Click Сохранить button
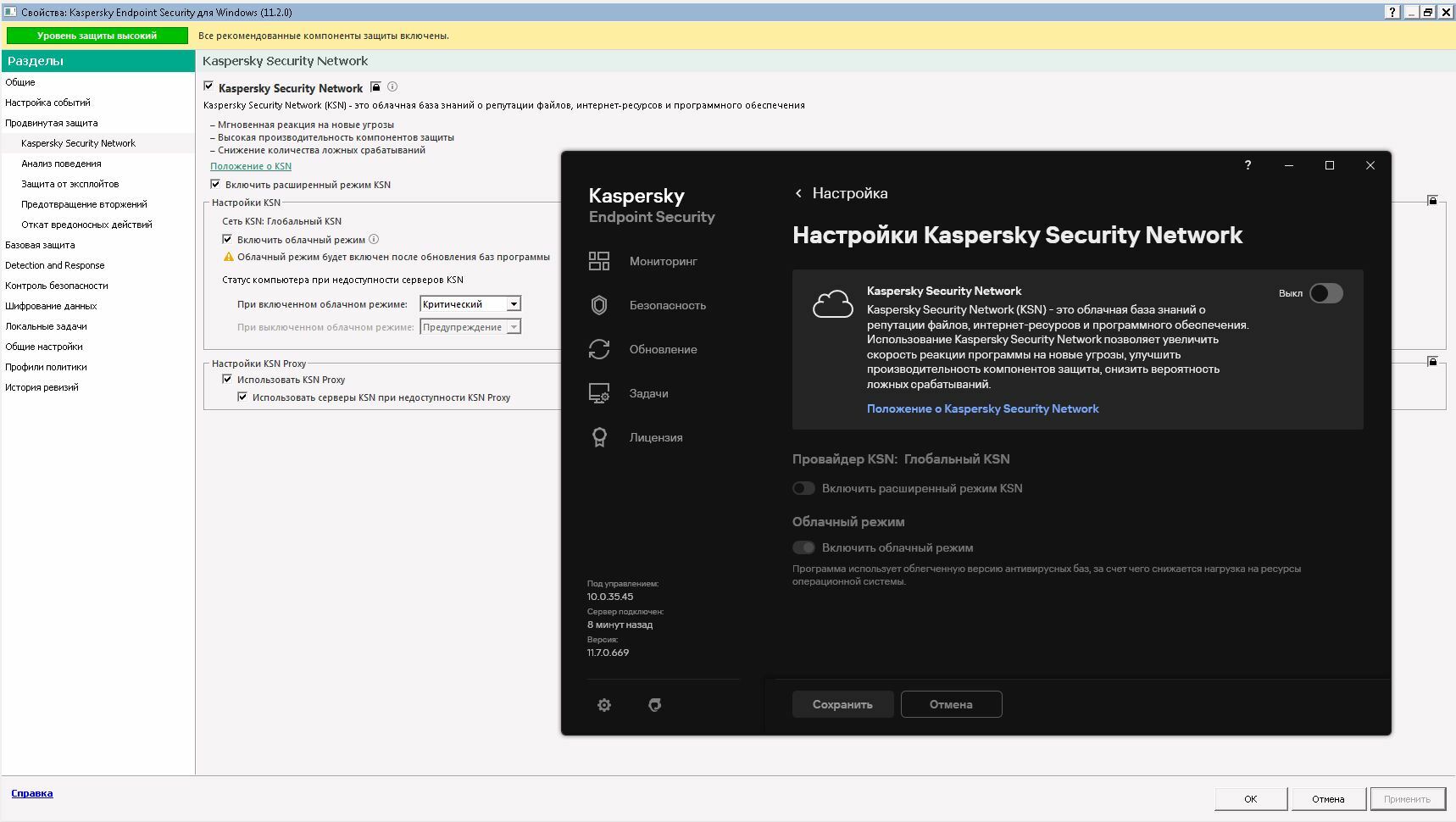The width and height of the screenshot is (1456, 822). tap(842, 704)
